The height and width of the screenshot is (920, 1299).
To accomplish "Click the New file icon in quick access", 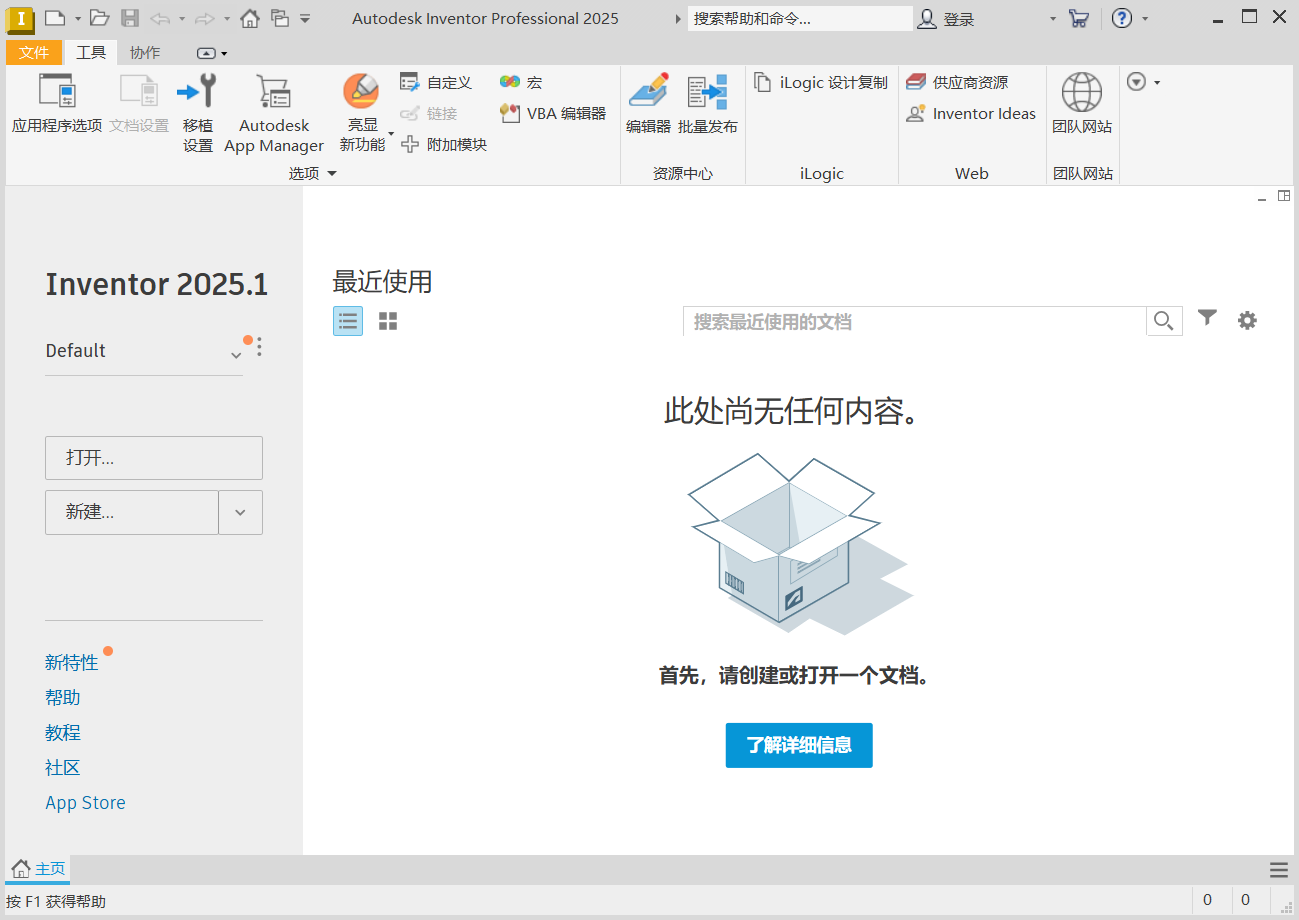I will [x=55, y=18].
